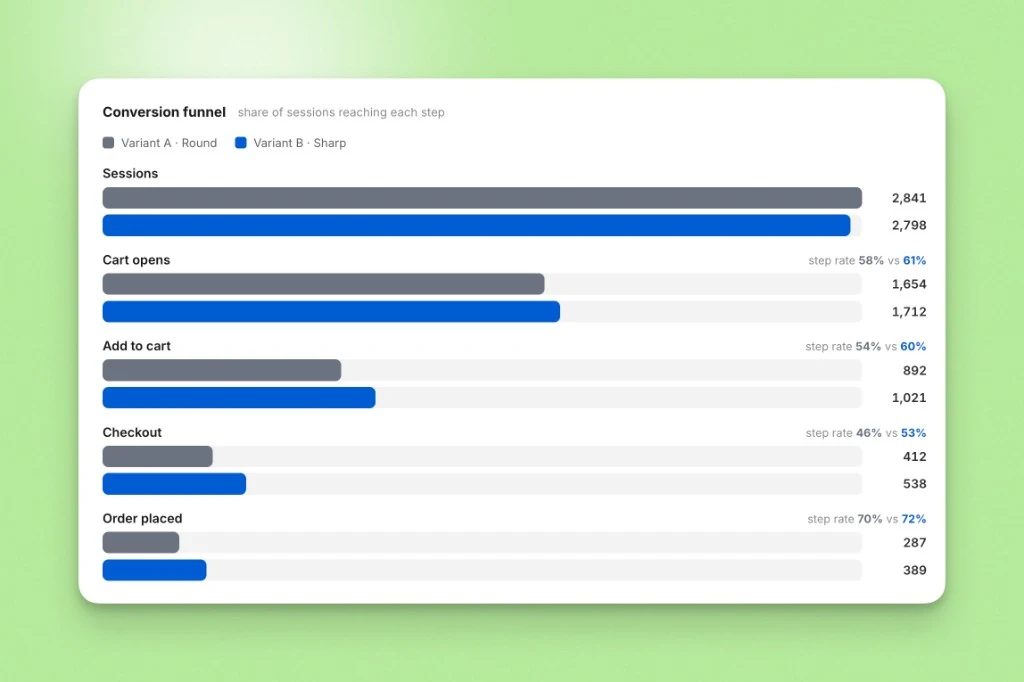Click the gray Cart opens bar
This screenshot has width=1024, height=682.
[323, 284]
